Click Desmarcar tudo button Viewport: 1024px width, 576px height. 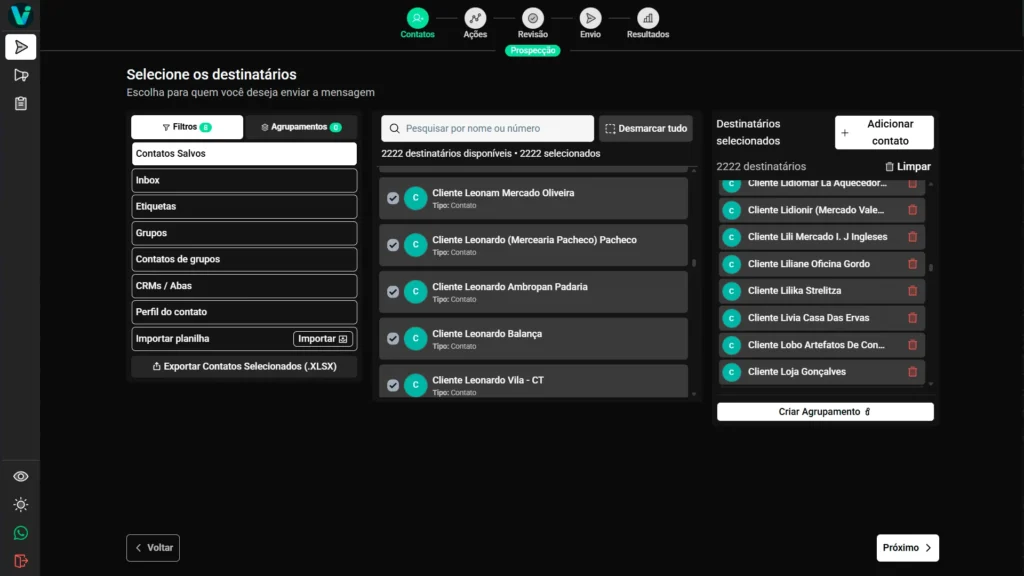[645, 128]
